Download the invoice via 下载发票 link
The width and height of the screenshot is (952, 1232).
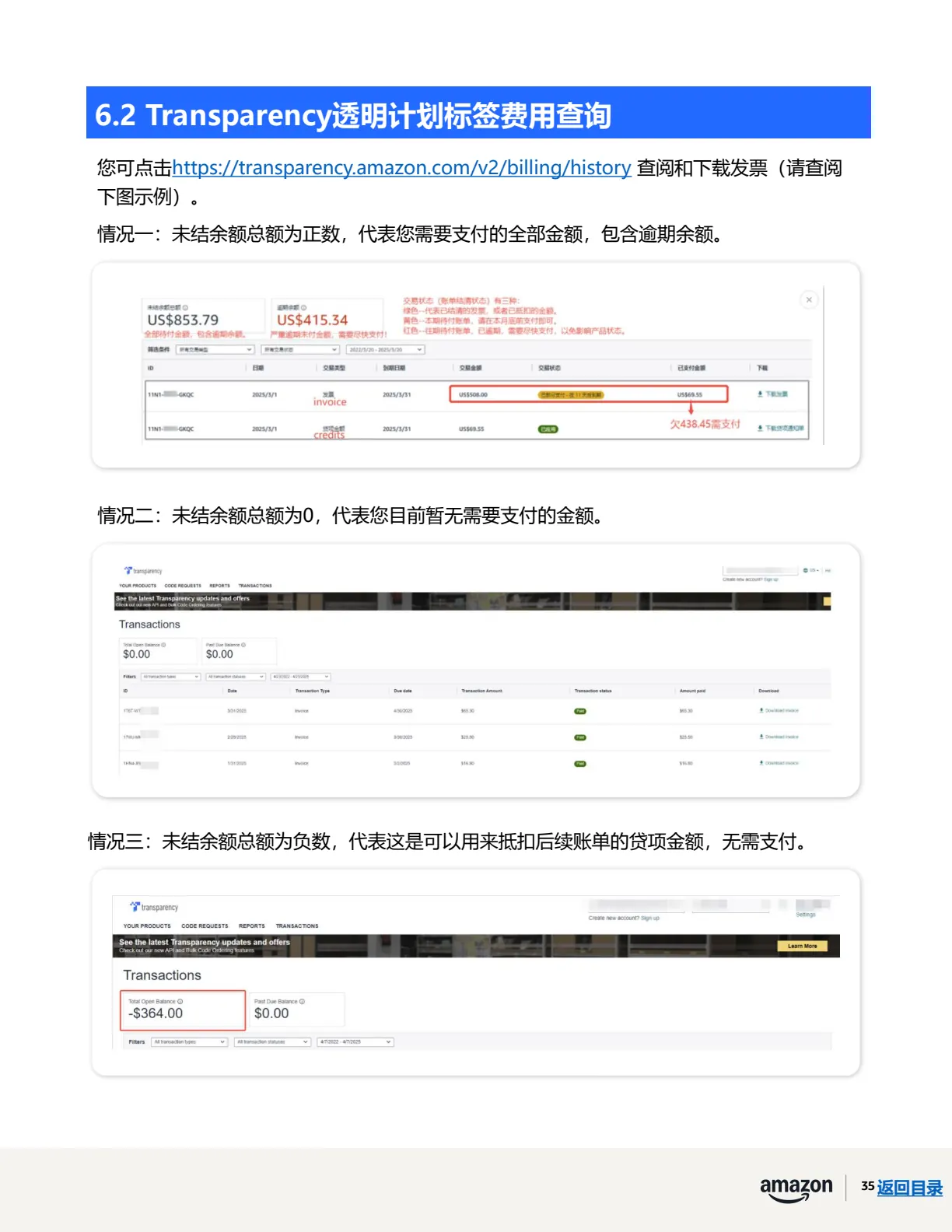pos(772,394)
